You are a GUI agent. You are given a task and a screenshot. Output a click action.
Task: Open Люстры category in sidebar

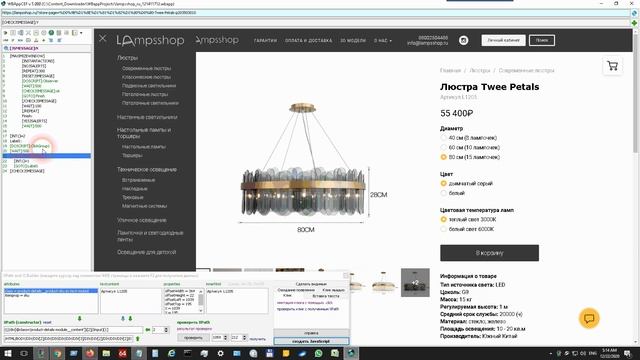127,58
